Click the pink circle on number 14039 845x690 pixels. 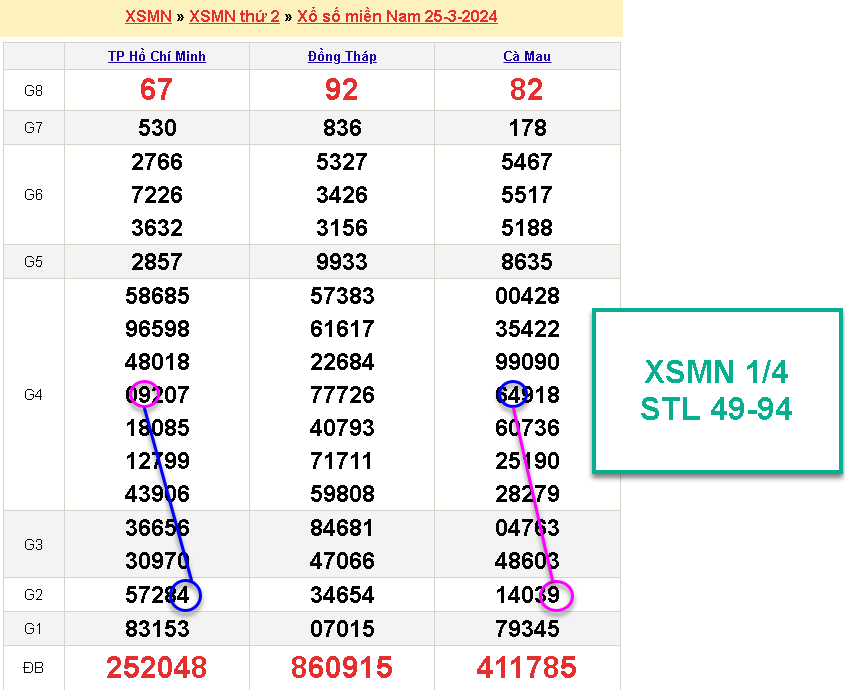coord(555,596)
